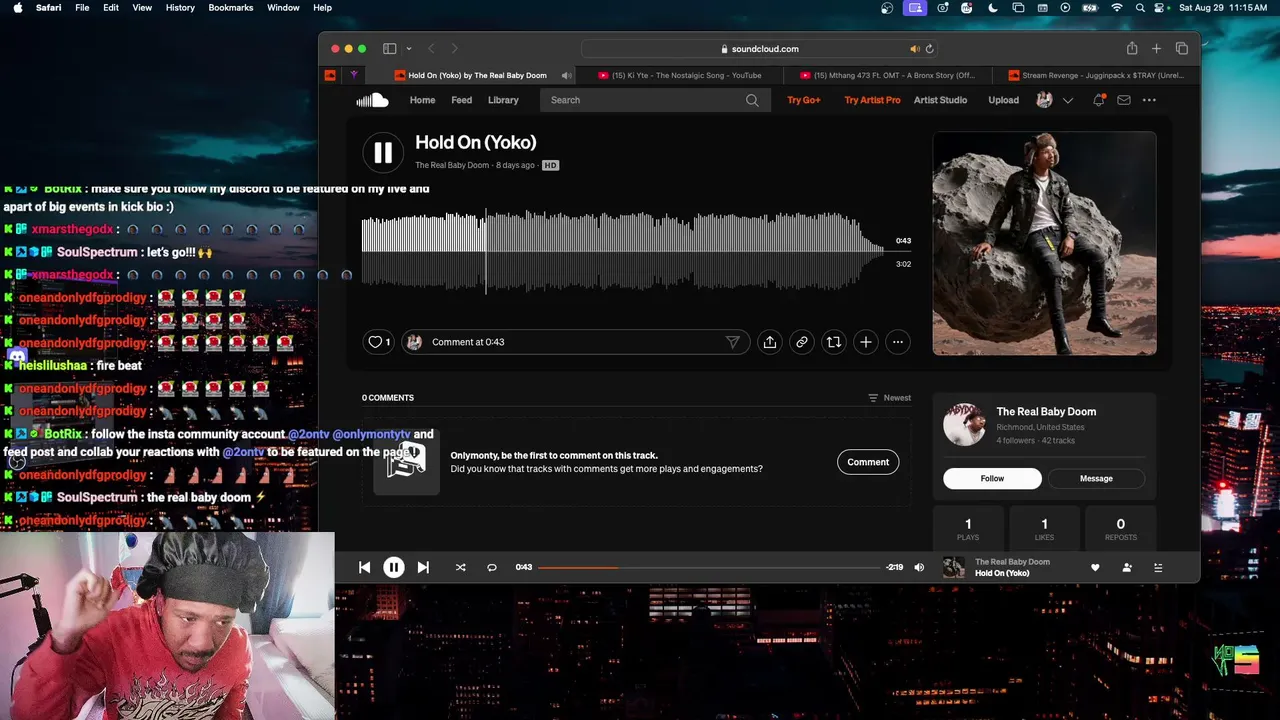Share the track using the share icon

(x=769, y=342)
